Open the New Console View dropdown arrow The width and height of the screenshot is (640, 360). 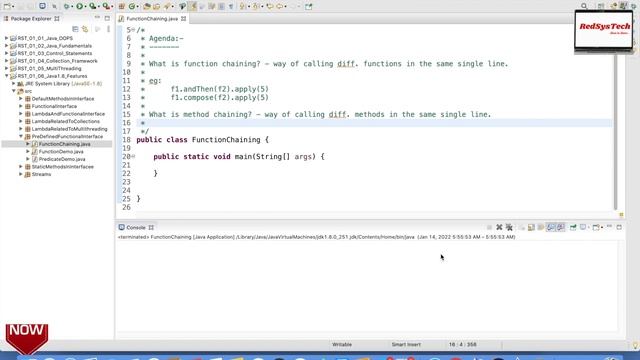602,227
